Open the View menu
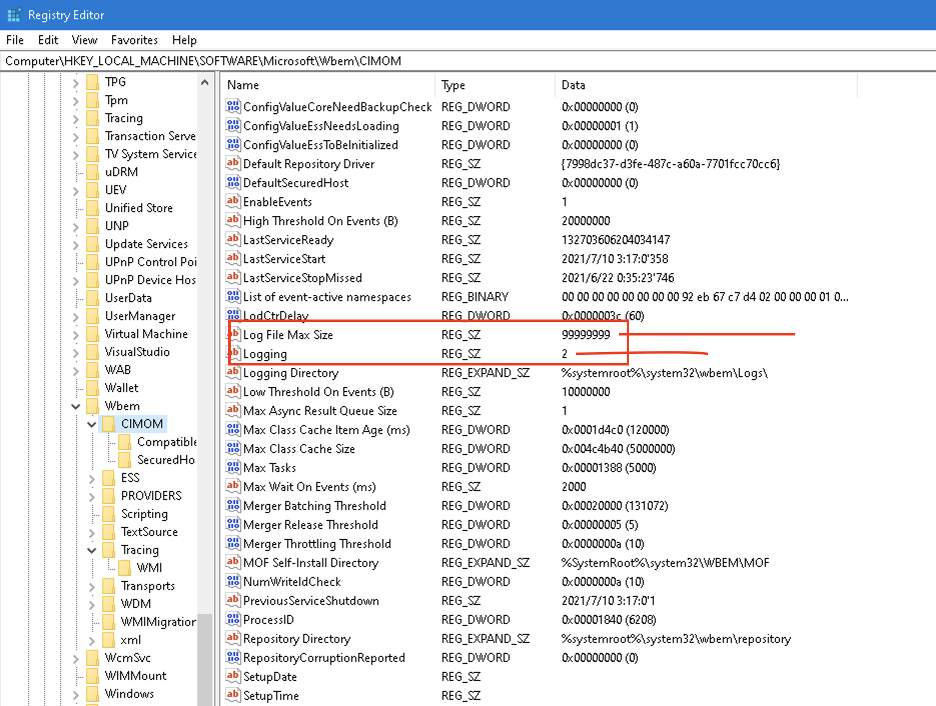This screenshot has height=706, width=936. pyautogui.click(x=84, y=40)
